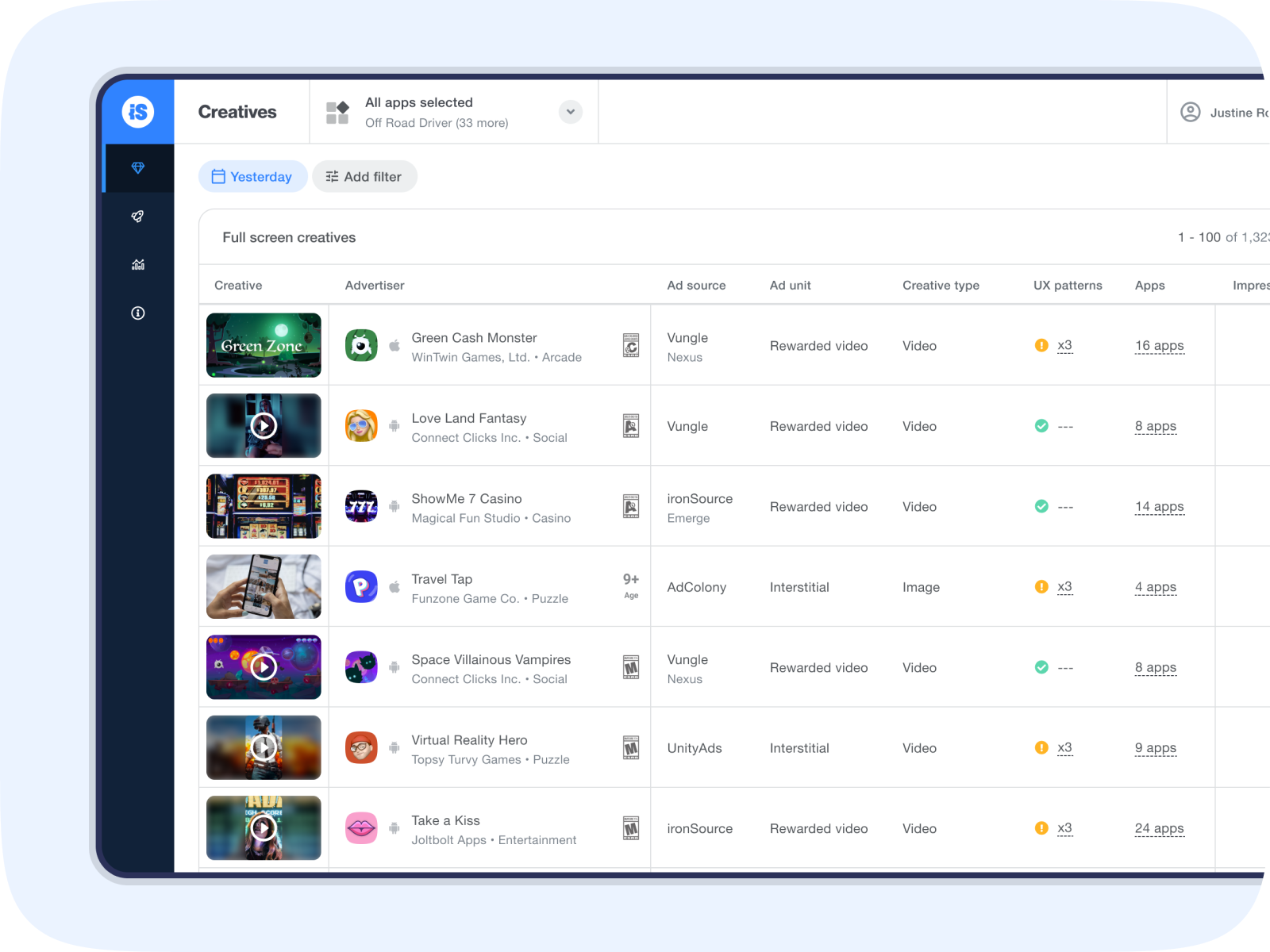Open the 8 apps link for Love Land Fantasy
1270x952 pixels.
[x=1156, y=426]
